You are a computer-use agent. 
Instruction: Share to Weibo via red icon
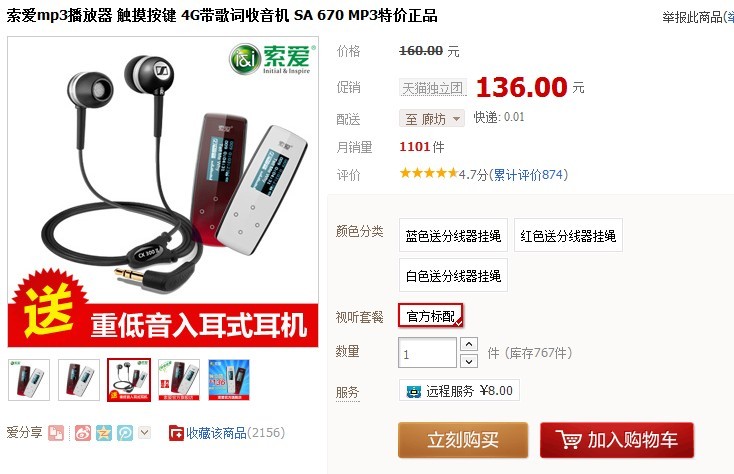click(82, 433)
